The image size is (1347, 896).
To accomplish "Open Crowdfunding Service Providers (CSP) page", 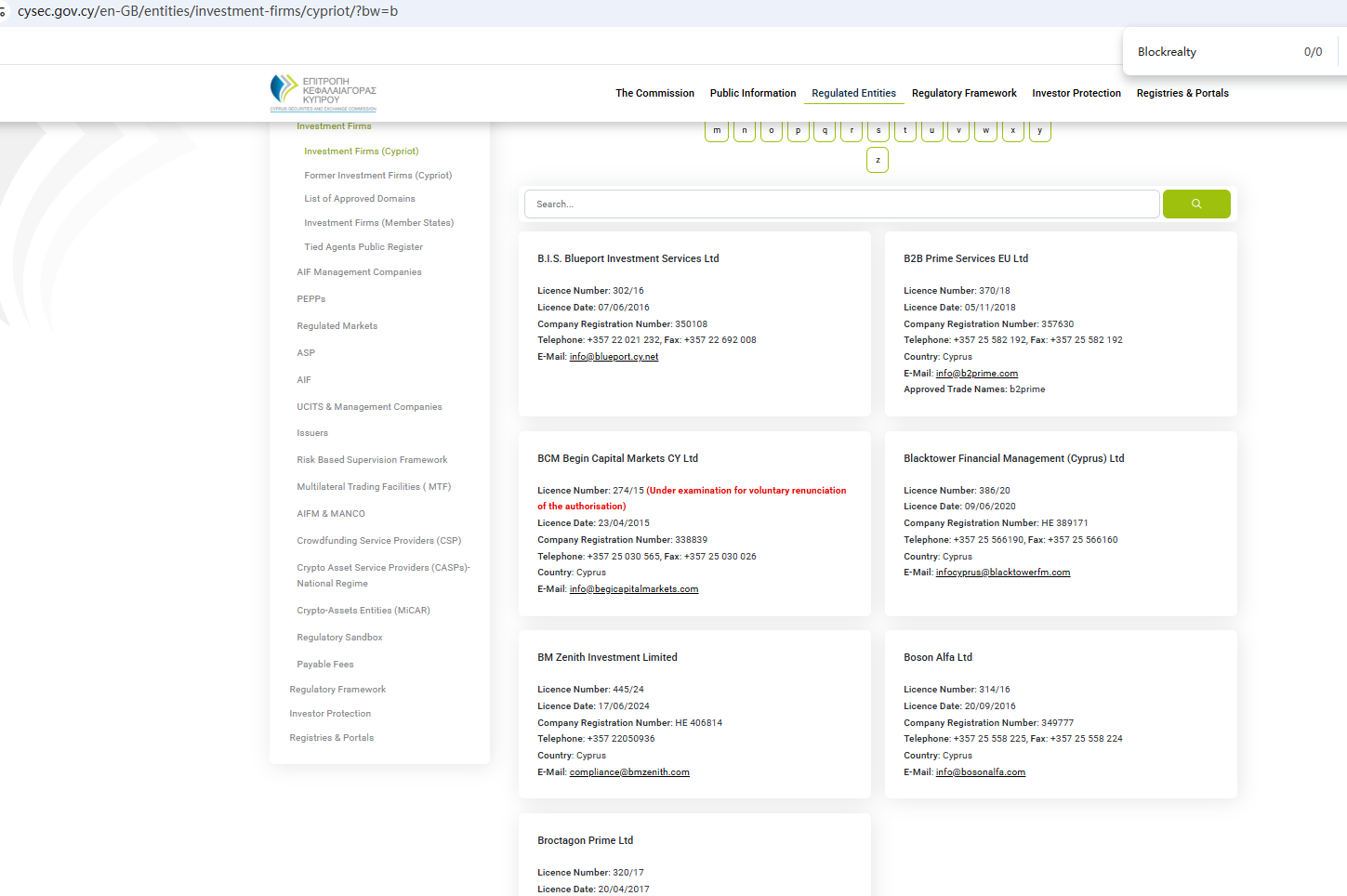I will [x=378, y=541].
